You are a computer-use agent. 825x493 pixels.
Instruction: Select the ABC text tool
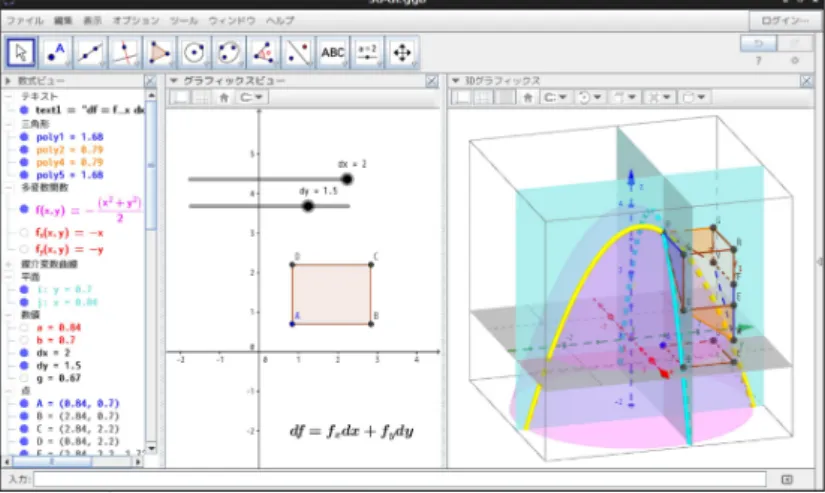click(x=333, y=53)
